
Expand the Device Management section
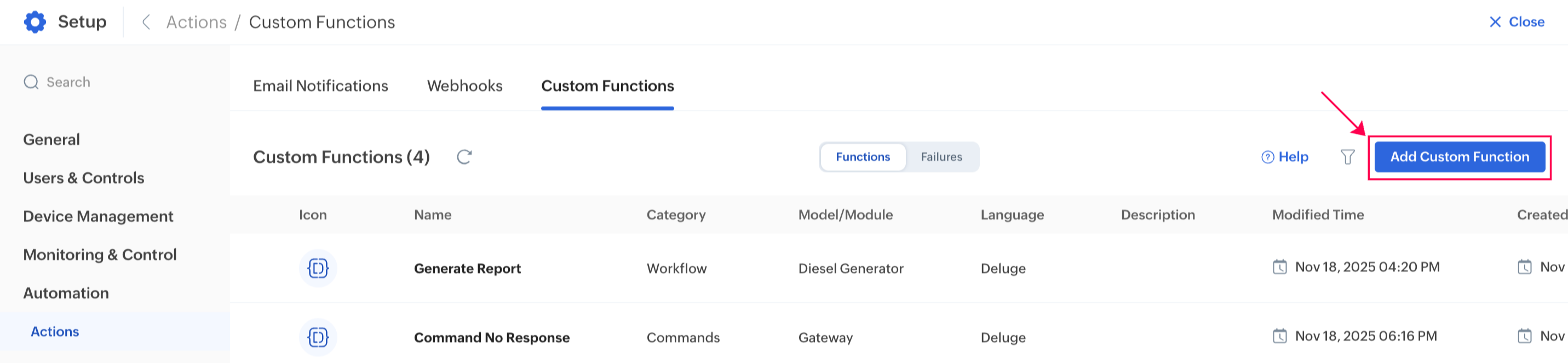click(x=98, y=216)
